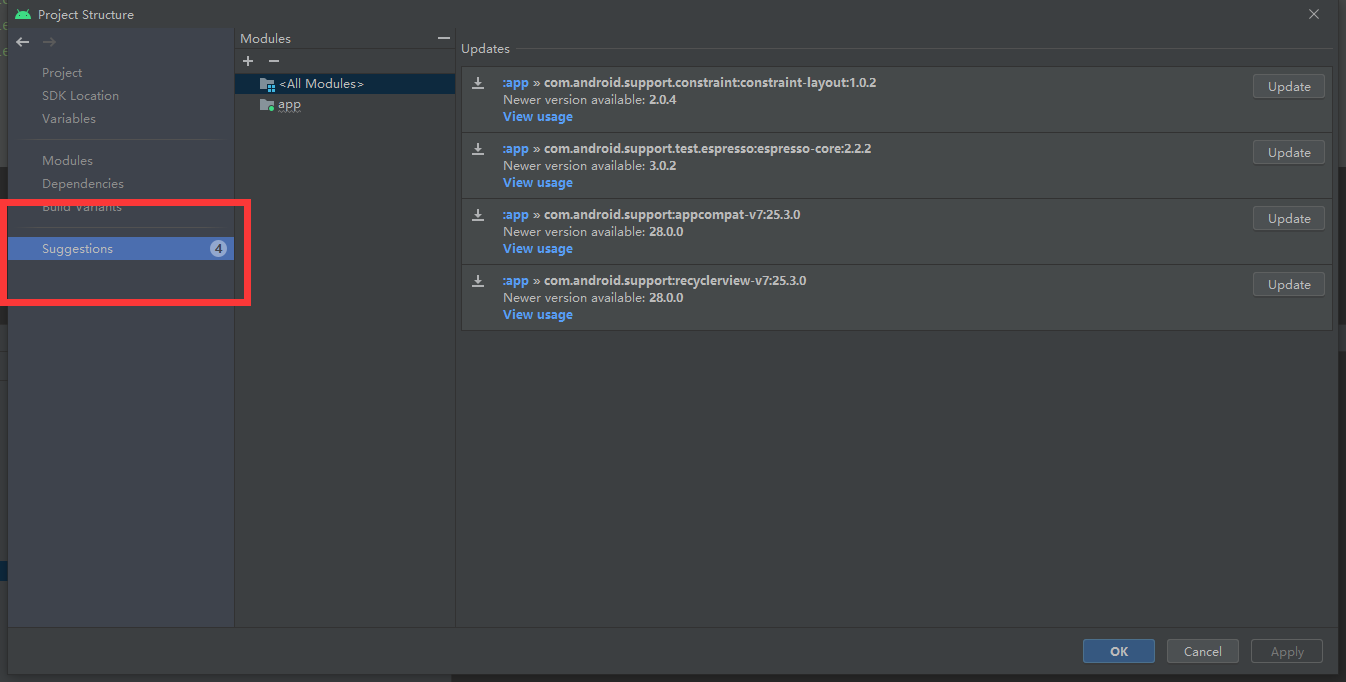Image resolution: width=1346 pixels, height=682 pixels.
Task: Click the back navigation arrow
Action: tap(22, 41)
